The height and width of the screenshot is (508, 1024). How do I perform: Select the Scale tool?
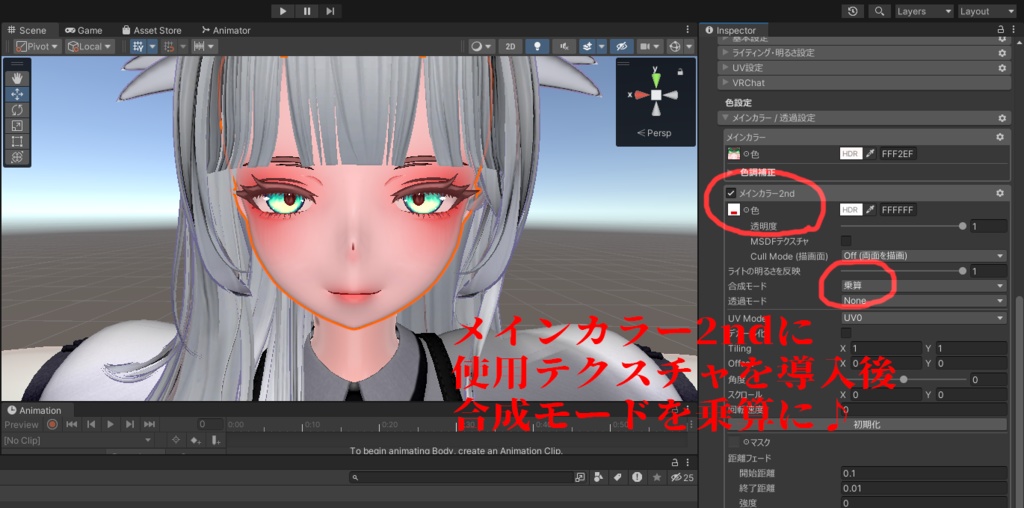[17, 125]
